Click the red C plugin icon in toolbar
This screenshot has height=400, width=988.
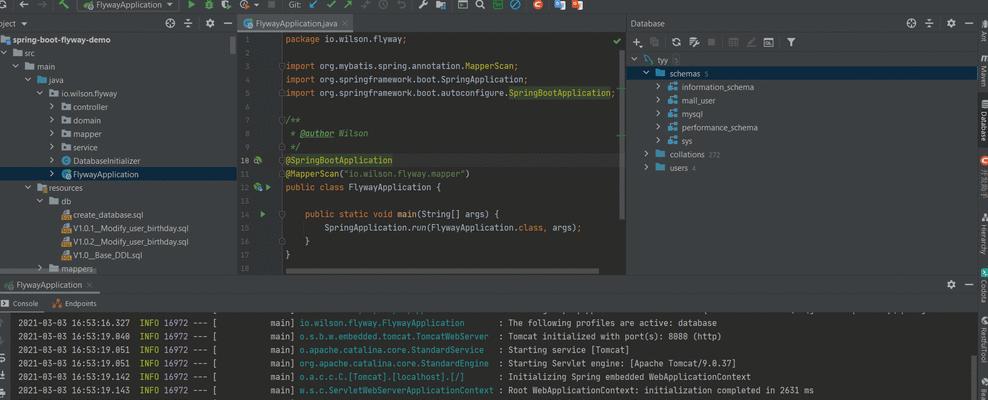(x=537, y=4)
